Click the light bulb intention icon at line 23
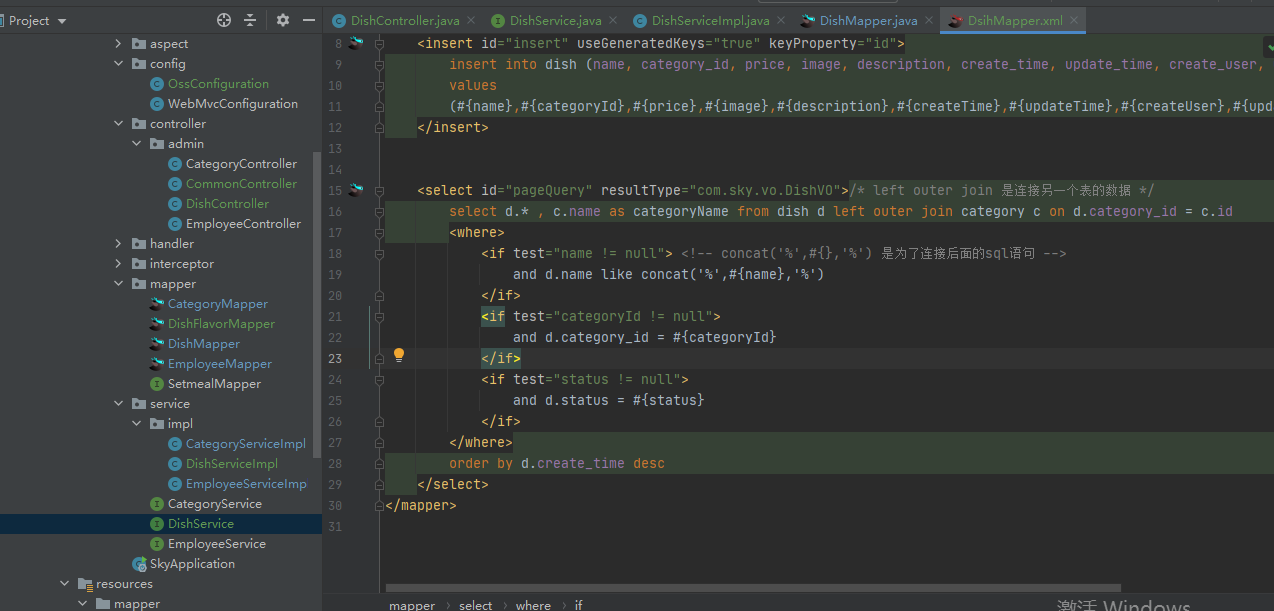 coord(399,355)
